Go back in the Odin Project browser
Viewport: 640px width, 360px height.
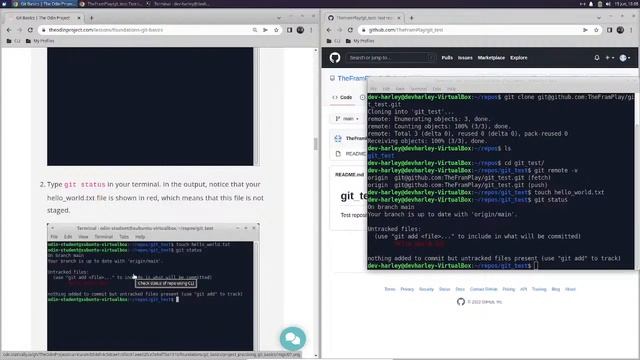[9, 30]
